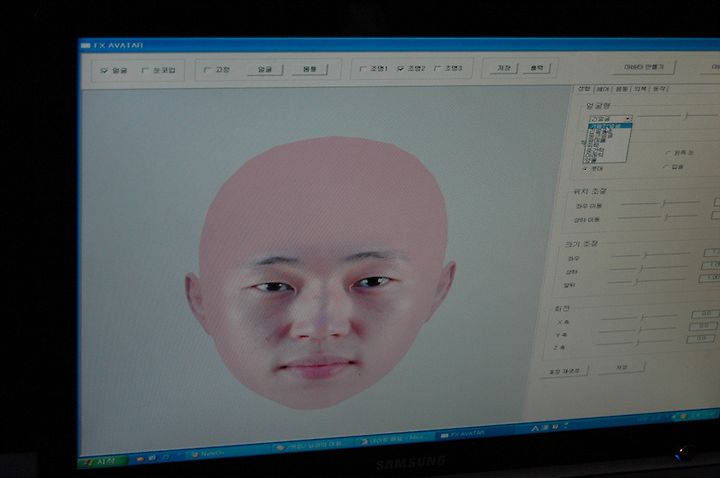Click the 저장 button below the rotation section

point(621,368)
